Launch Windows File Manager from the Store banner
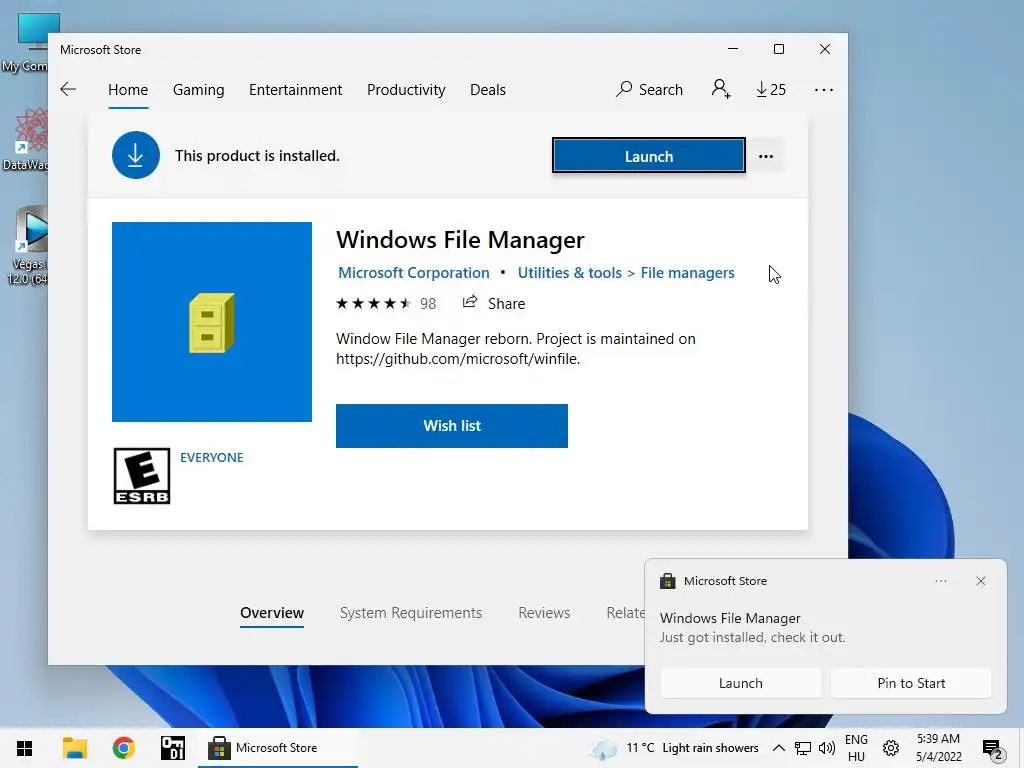The height and width of the screenshot is (768, 1024). pyautogui.click(x=648, y=156)
